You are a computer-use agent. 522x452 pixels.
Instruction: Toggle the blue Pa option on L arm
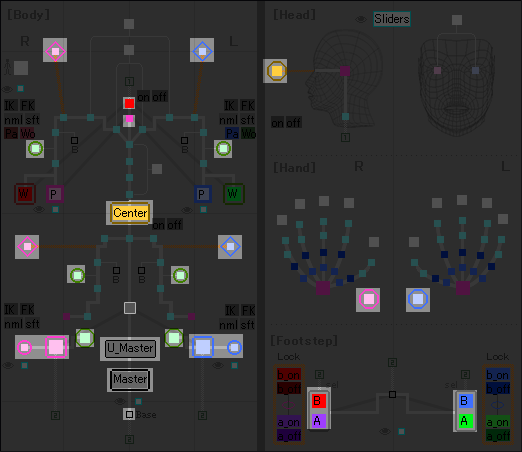pyautogui.click(x=232, y=133)
